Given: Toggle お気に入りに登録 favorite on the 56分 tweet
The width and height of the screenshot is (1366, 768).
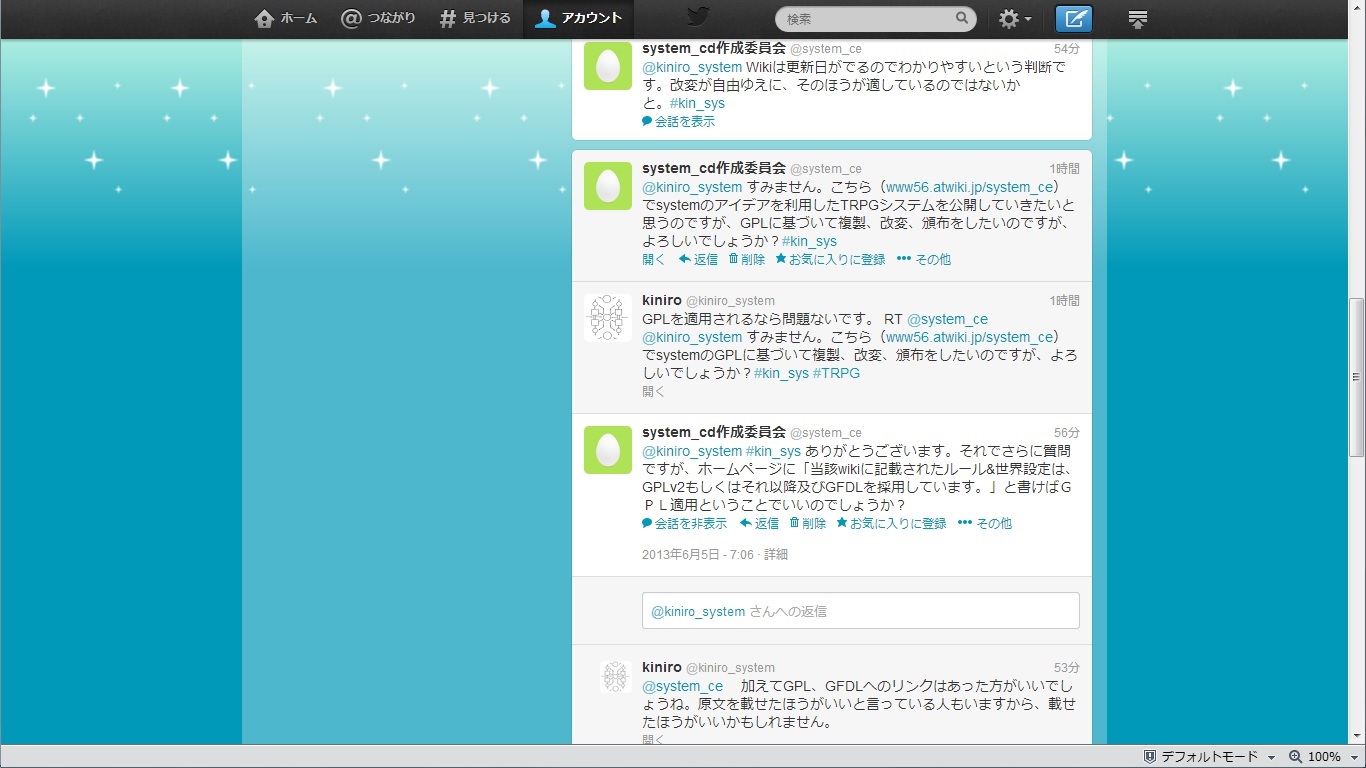Looking at the screenshot, I should tap(891, 523).
